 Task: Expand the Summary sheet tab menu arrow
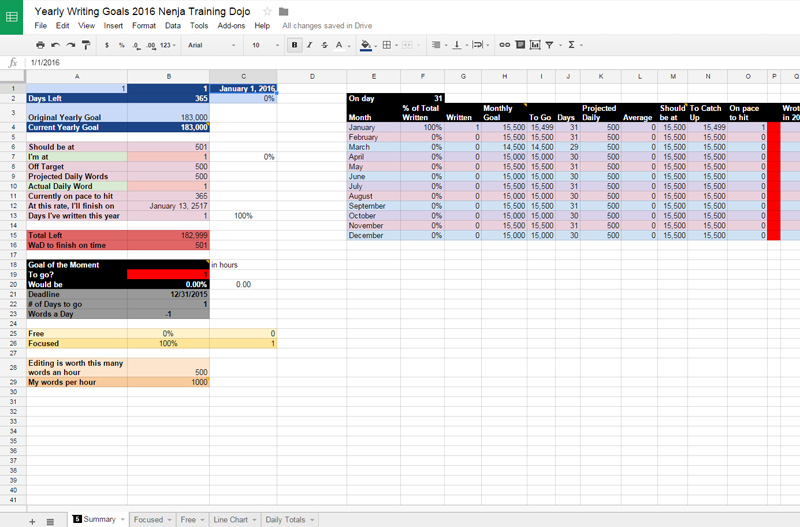(122, 520)
